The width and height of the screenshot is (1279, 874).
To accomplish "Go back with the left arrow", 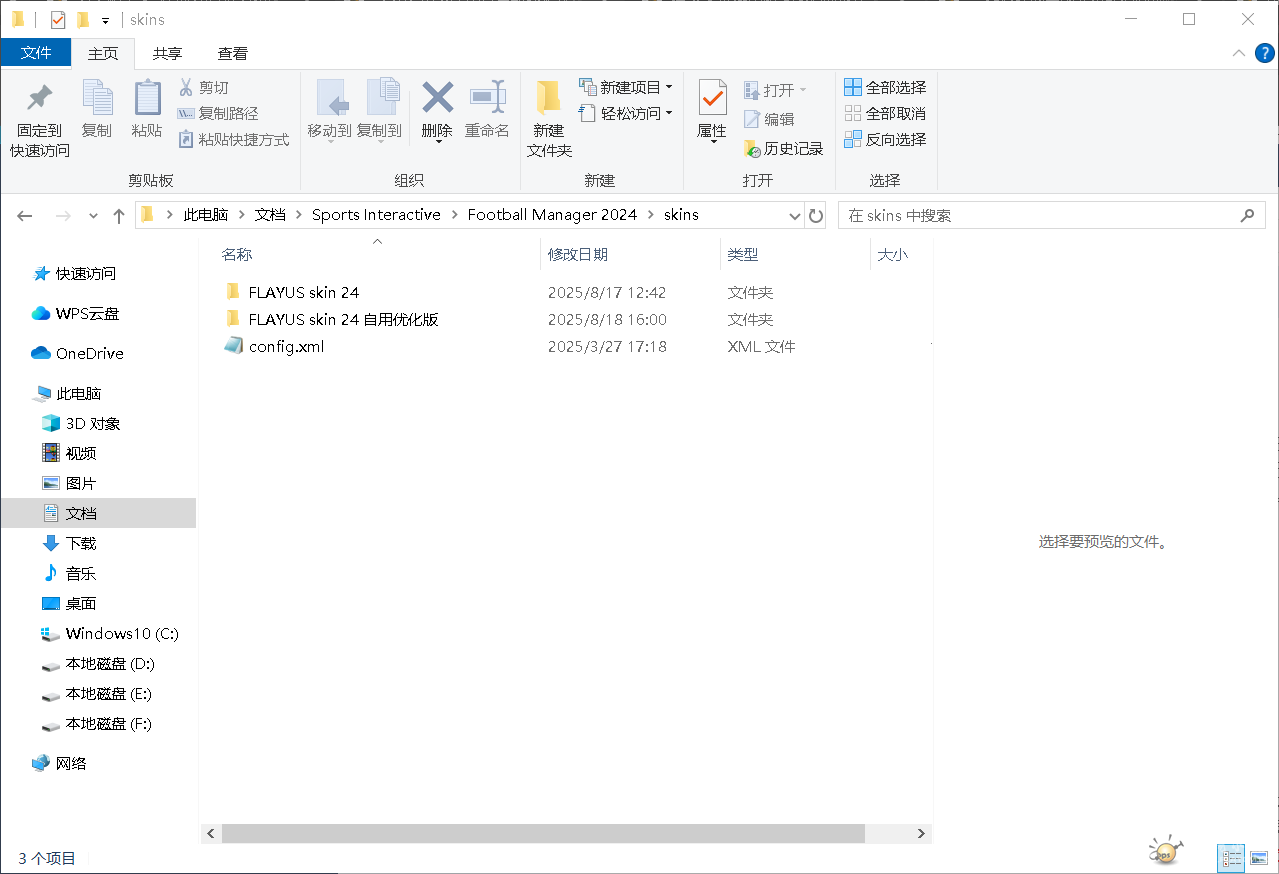I will pyautogui.click(x=25, y=215).
